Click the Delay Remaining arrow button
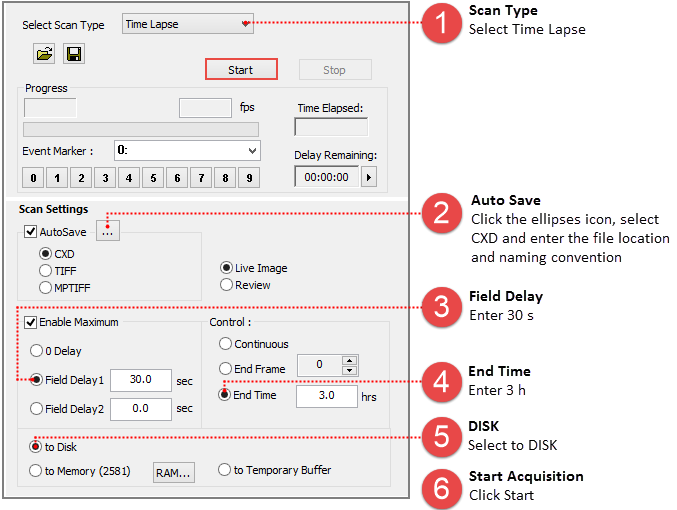This screenshot has height=510, width=677. 369,177
